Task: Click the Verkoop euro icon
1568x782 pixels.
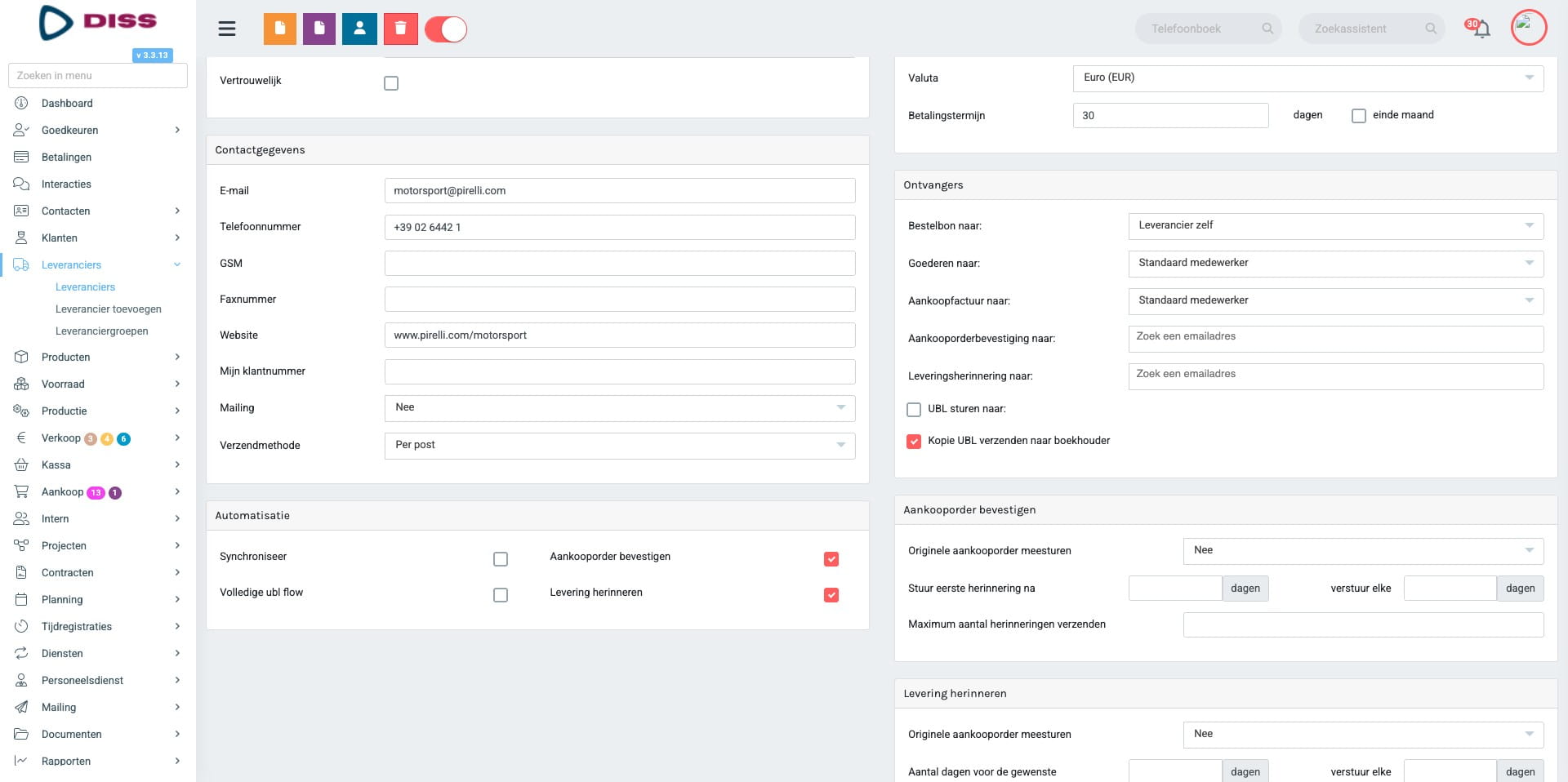Action: pyautogui.click(x=21, y=438)
